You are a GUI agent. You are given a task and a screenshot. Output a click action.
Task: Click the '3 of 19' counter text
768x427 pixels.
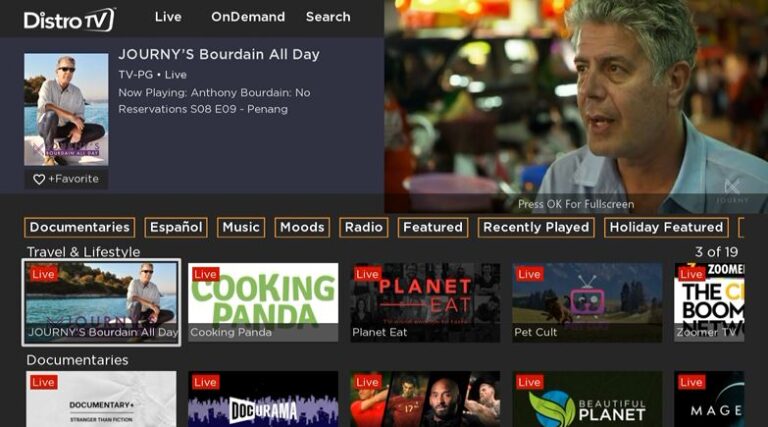click(x=716, y=252)
